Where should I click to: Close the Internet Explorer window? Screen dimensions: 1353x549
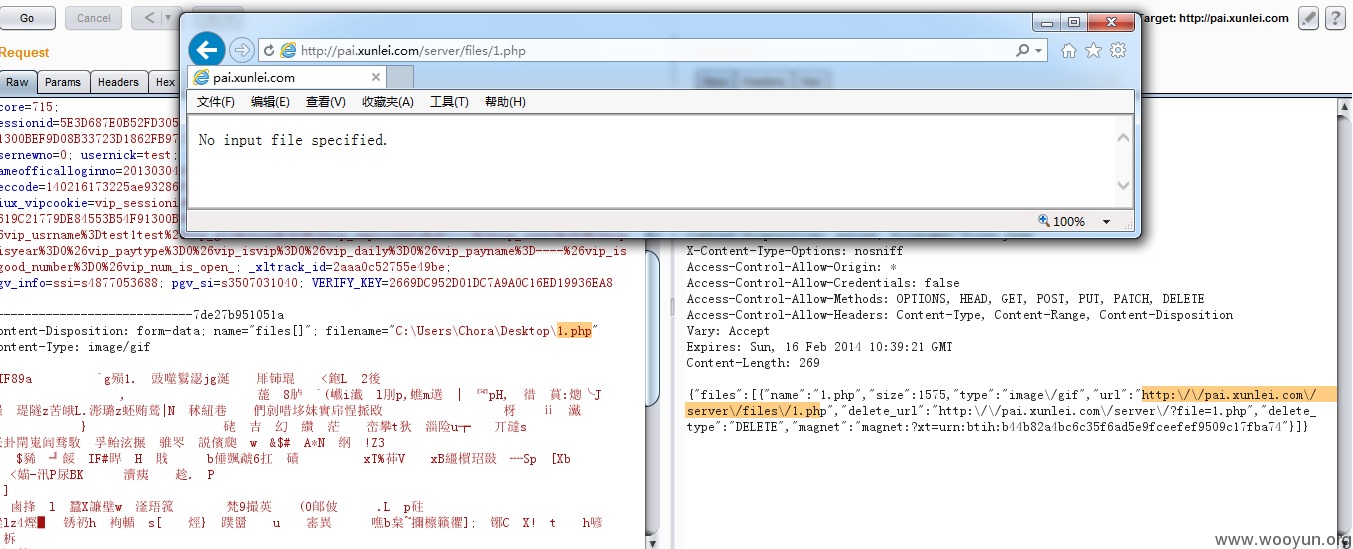(x=1110, y=22)
